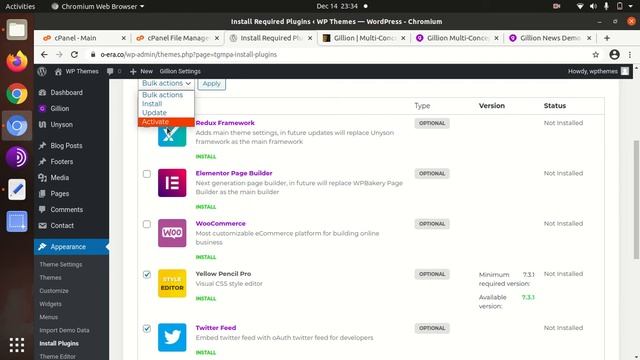Click INSTALL under Yellow Pencil Pro

206,298
